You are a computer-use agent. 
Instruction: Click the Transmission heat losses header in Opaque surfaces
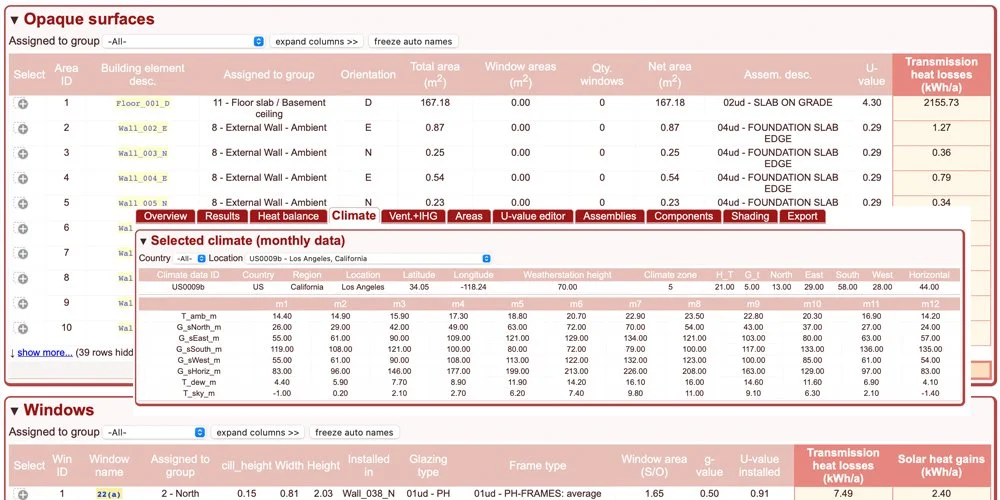pyautogui.click(x=941, y=75)
